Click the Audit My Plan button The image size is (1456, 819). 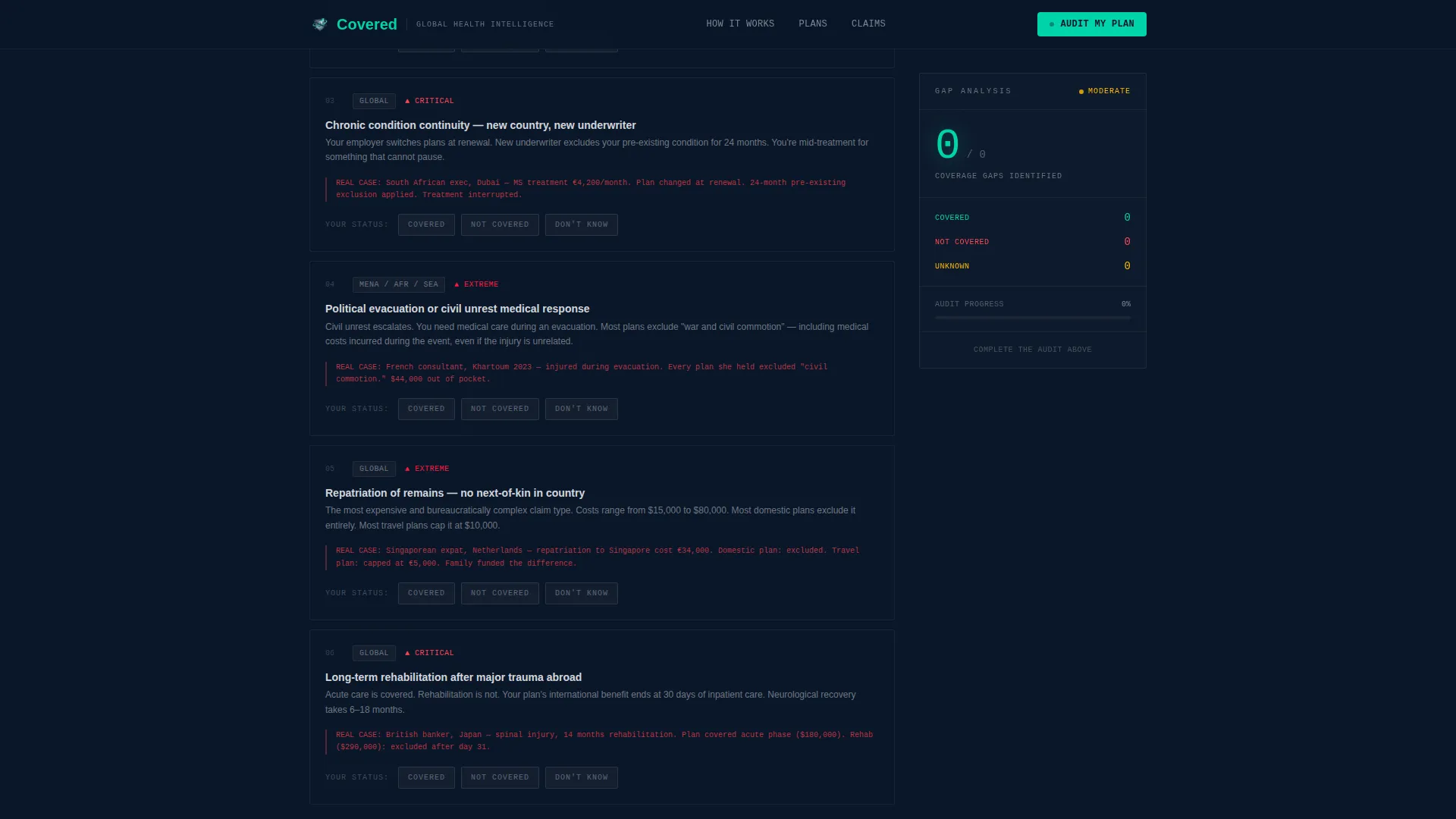click(x=1092, y=24)
